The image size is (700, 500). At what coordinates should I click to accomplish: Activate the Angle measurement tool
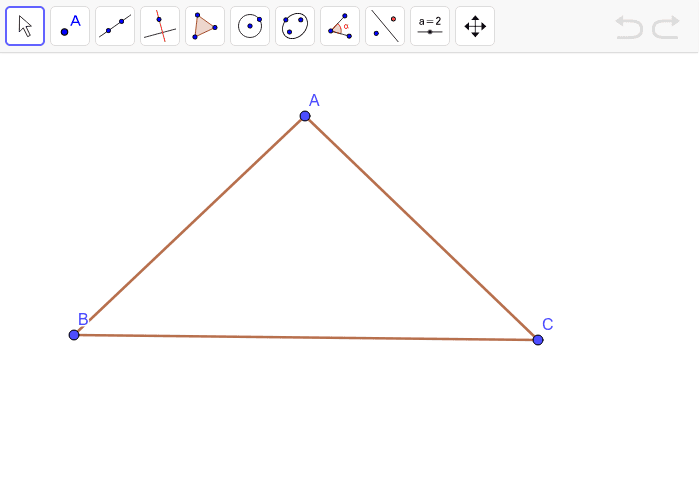340,26
